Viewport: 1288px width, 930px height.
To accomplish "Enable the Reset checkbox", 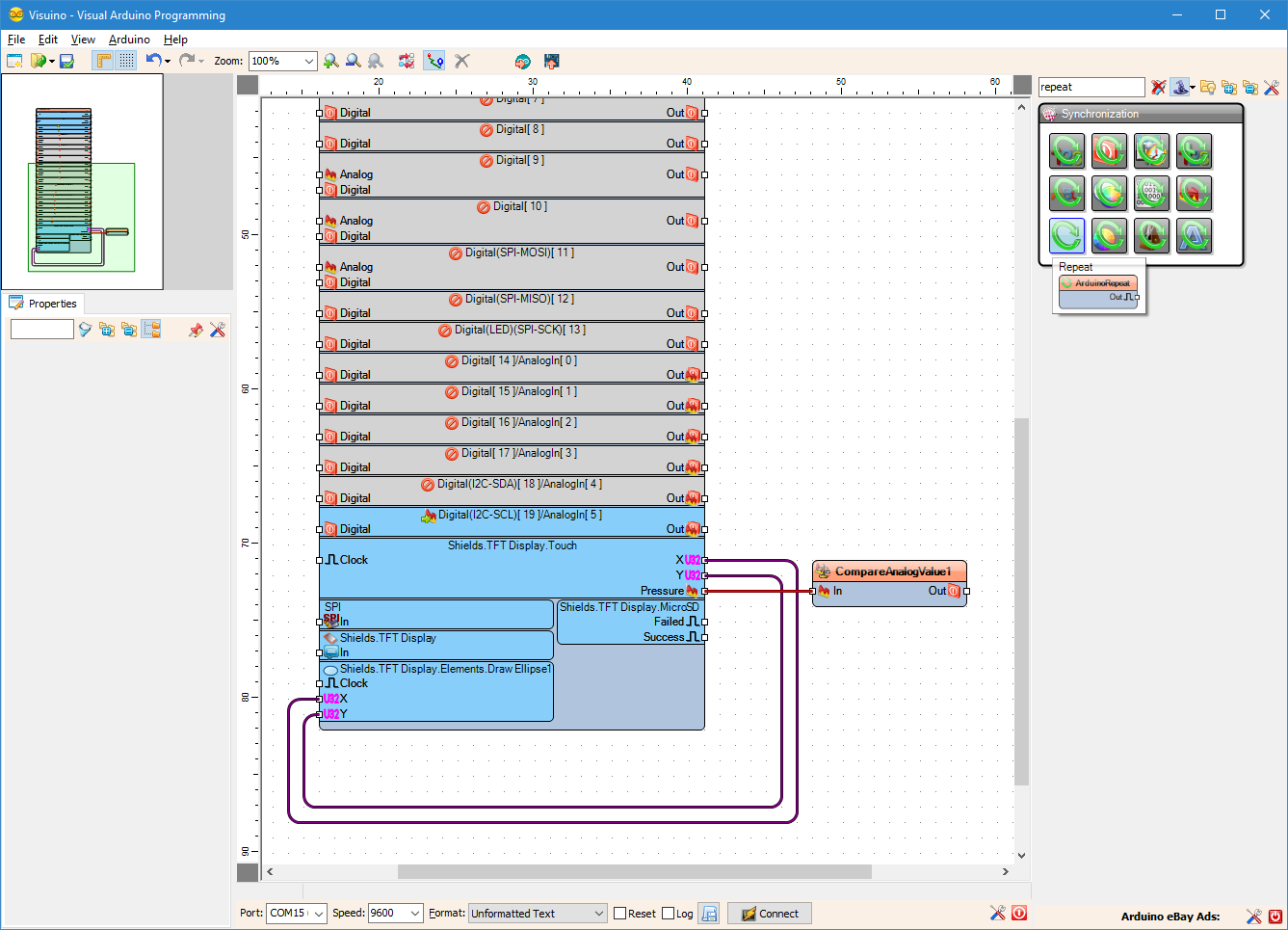I will point(620,914).
